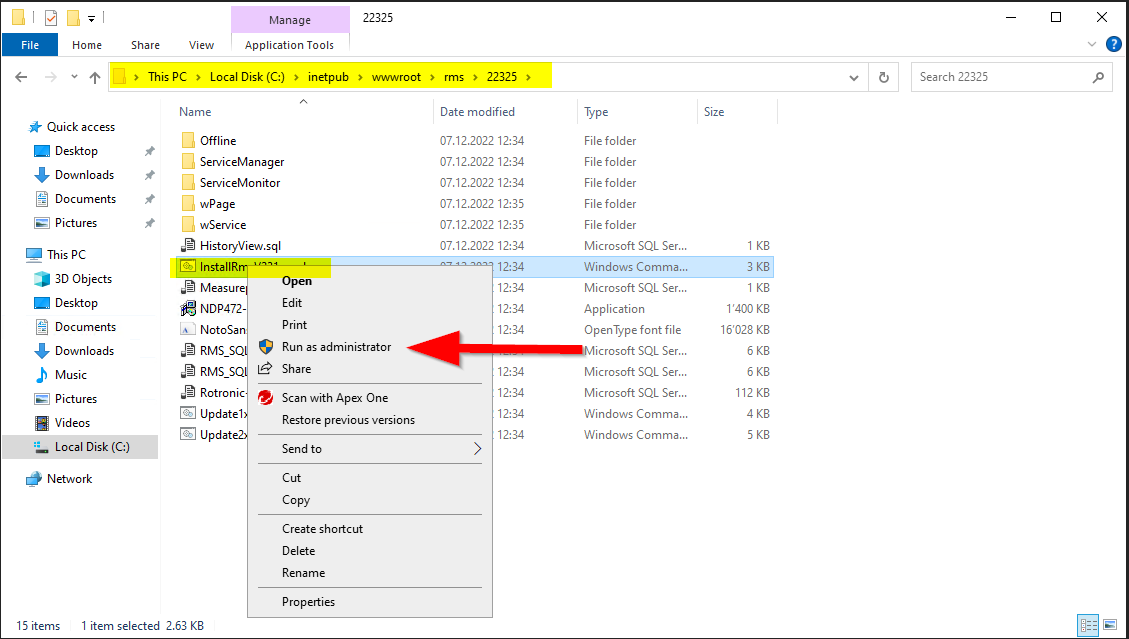The height and width of the screenshot is (639, 1129).
Task: Click 'This PC' in the address path
Action: coord(167,77)
